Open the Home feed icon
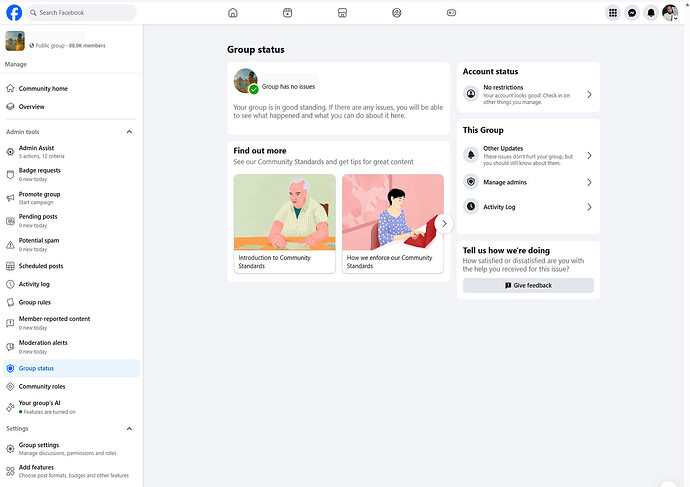 [x=233, y=13]
